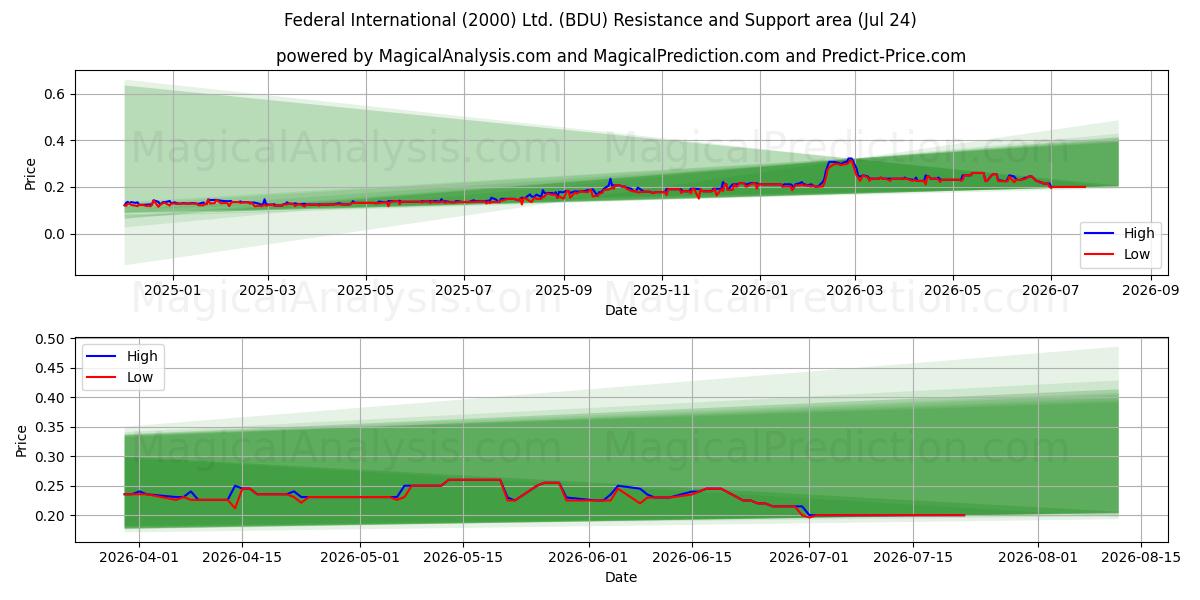Click the '2025-07' tick label on top chart
1200x600 pixels.
click(464, 291)
